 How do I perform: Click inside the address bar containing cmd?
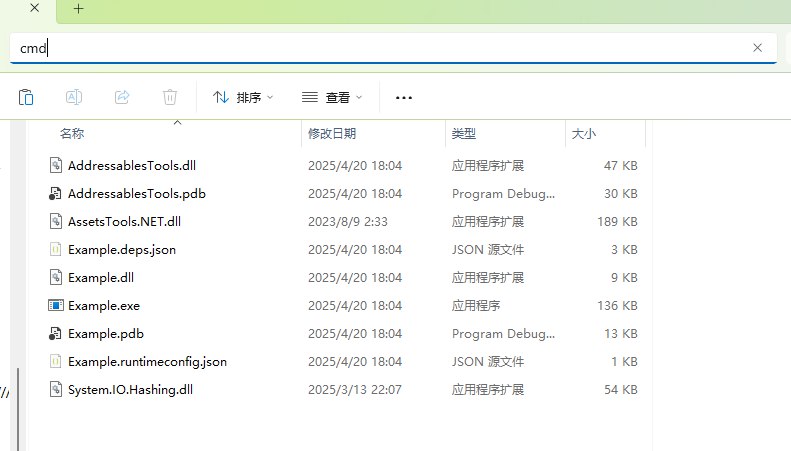(x=380, y=47)
